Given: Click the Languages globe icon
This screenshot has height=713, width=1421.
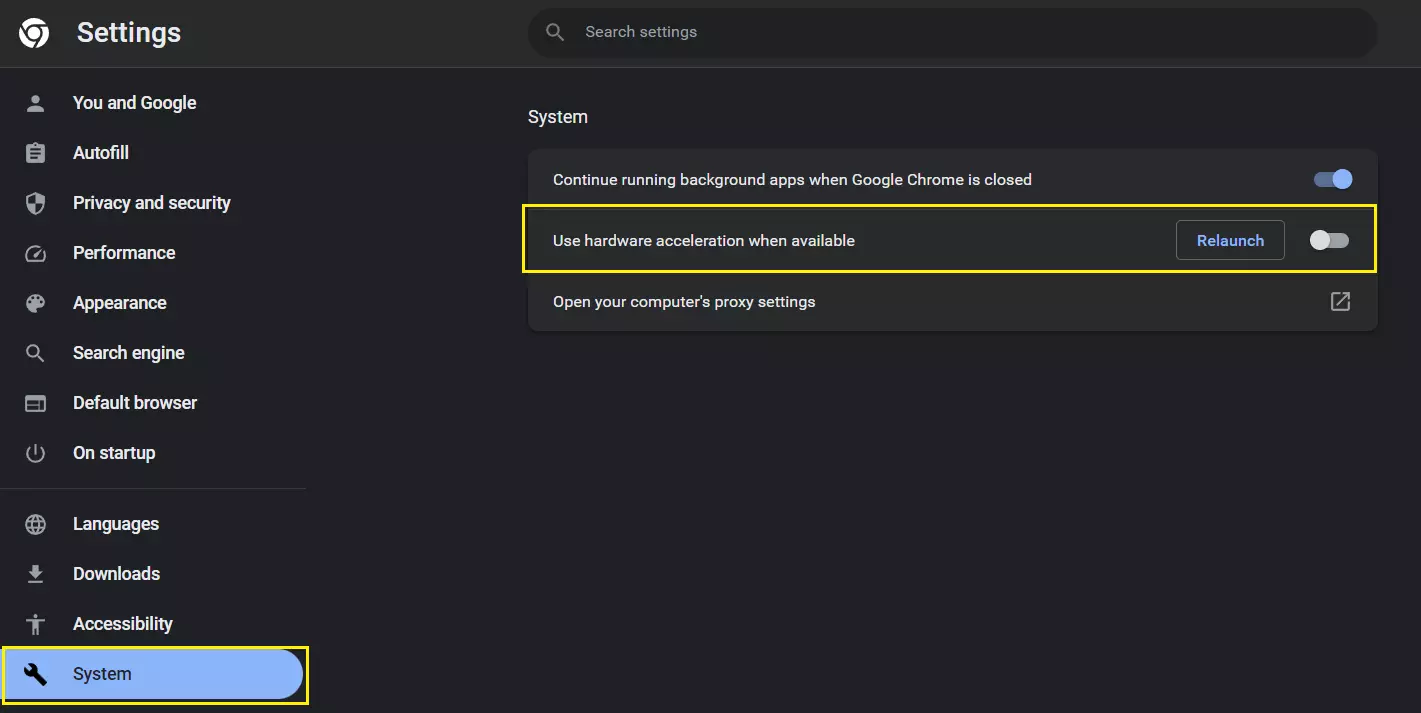Looking at the screenshot, I should coord(35,523).
